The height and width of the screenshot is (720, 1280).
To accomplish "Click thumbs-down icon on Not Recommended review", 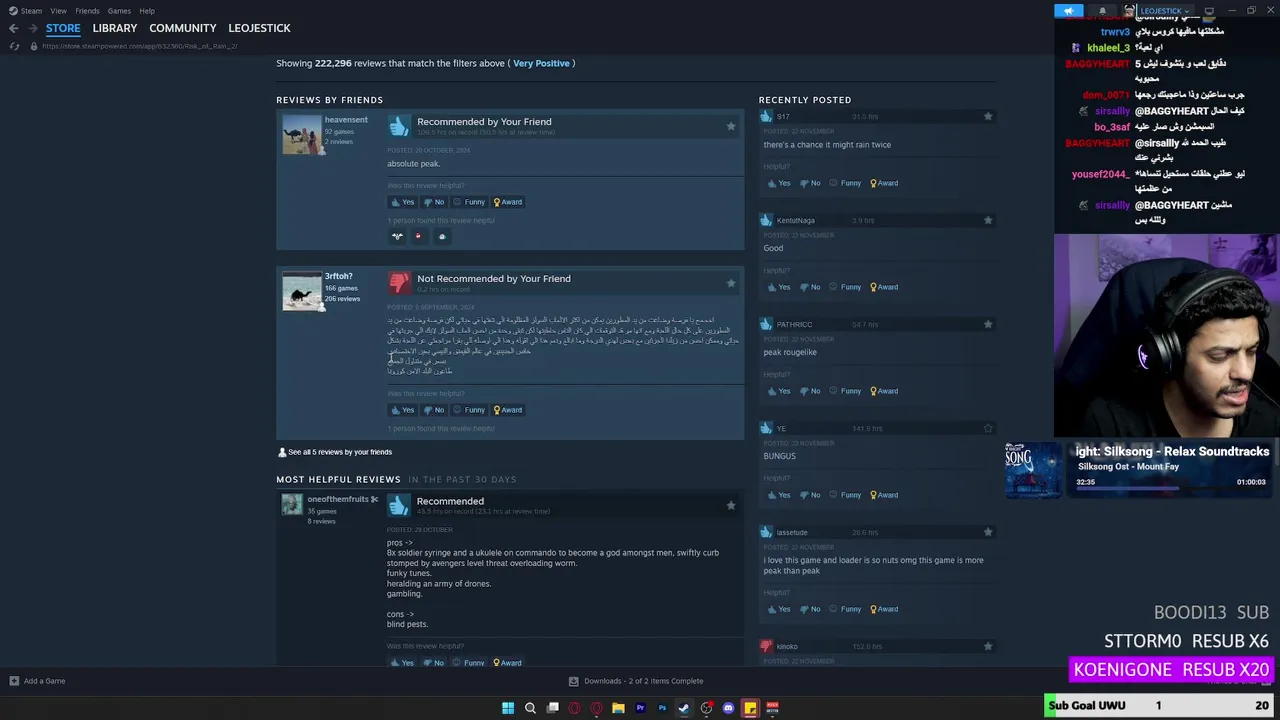I will click(399, 283).
